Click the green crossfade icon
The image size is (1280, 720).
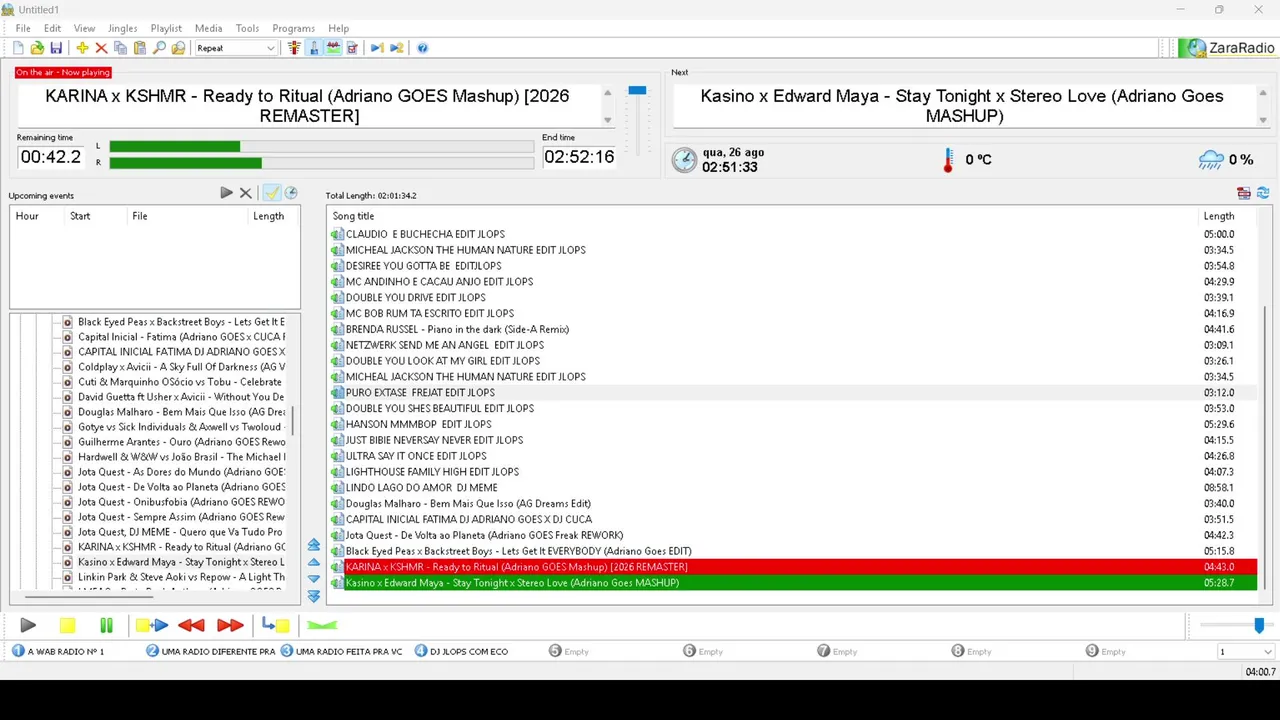pyautogui.click(x=322, y=626)
